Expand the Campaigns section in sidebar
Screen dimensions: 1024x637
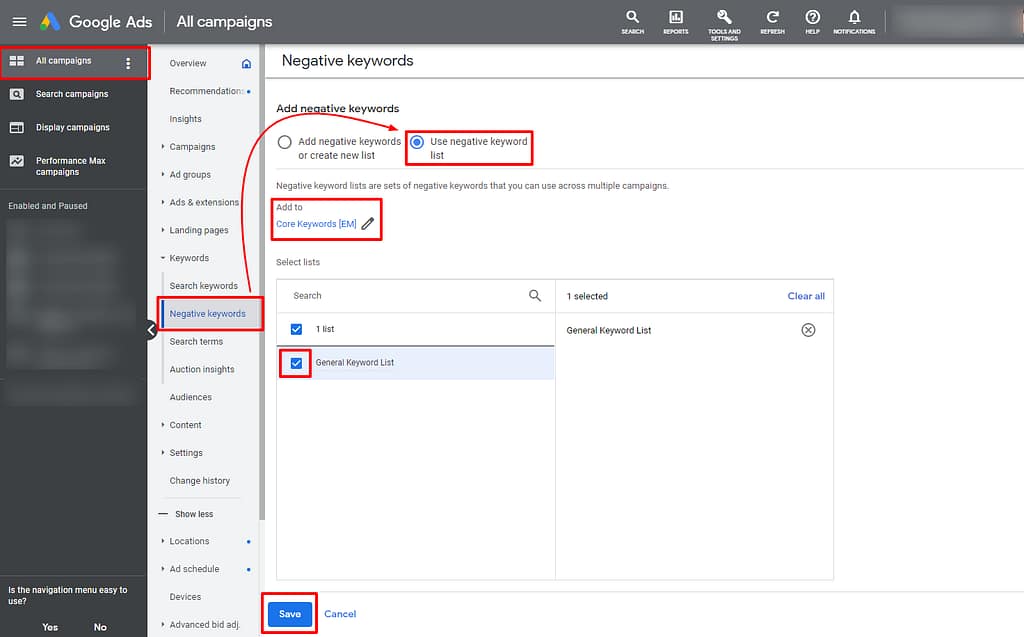[192, 147]
